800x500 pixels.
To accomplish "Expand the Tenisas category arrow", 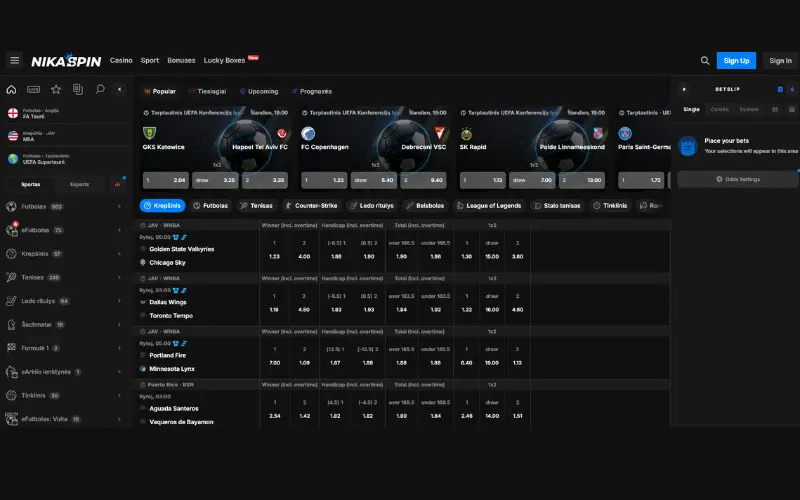I will 119,277.
